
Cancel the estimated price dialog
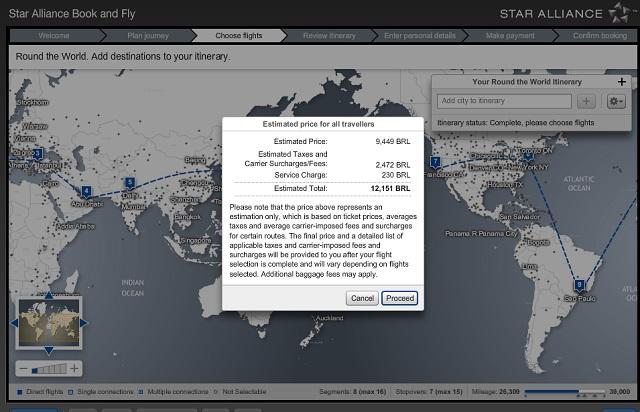tap(362, 298)
